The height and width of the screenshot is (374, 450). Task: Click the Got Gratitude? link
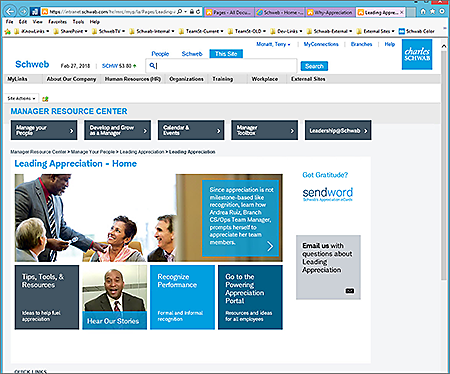(325, 175)
